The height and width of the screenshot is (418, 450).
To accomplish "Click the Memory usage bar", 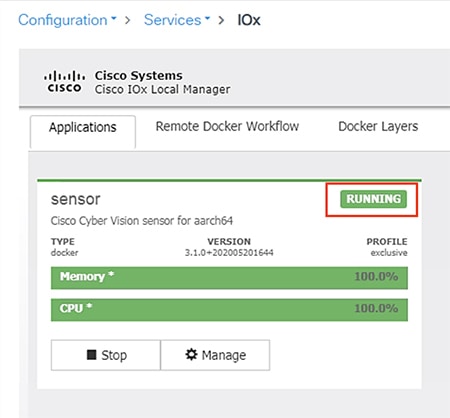I will 229,277.
